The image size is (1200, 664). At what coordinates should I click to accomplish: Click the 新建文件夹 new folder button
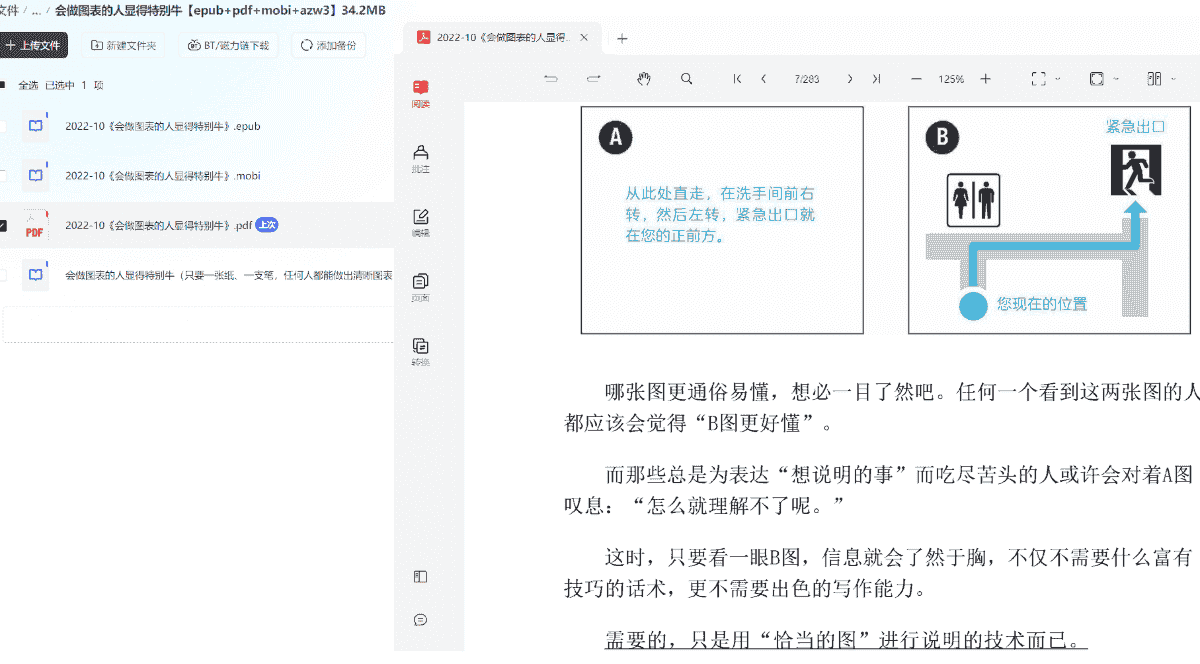[123, 45]
